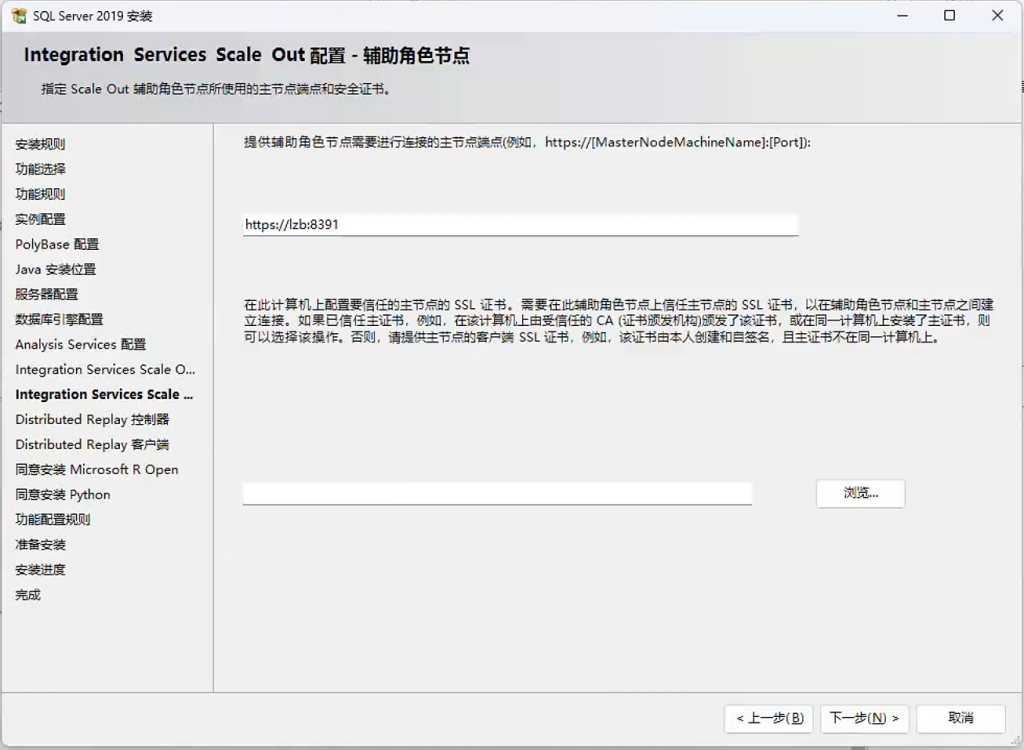The image size is (1024, 750).
Task: Click the page heading Integration Services Scale Out 配置
Action: point(247,55)
